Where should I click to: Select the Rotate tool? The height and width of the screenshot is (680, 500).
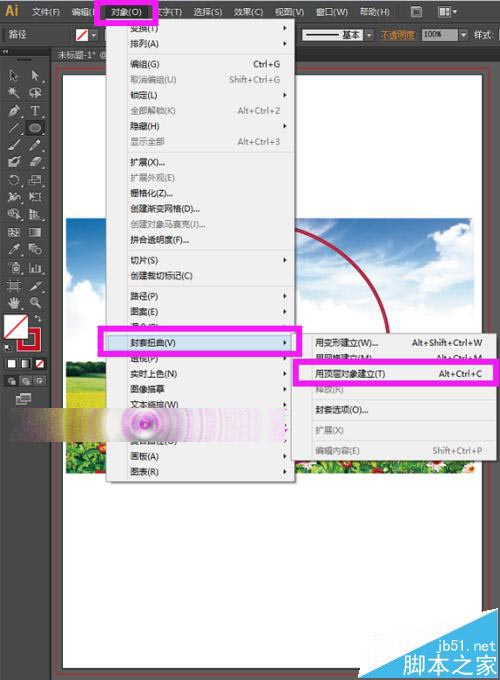tap(14, 180)
